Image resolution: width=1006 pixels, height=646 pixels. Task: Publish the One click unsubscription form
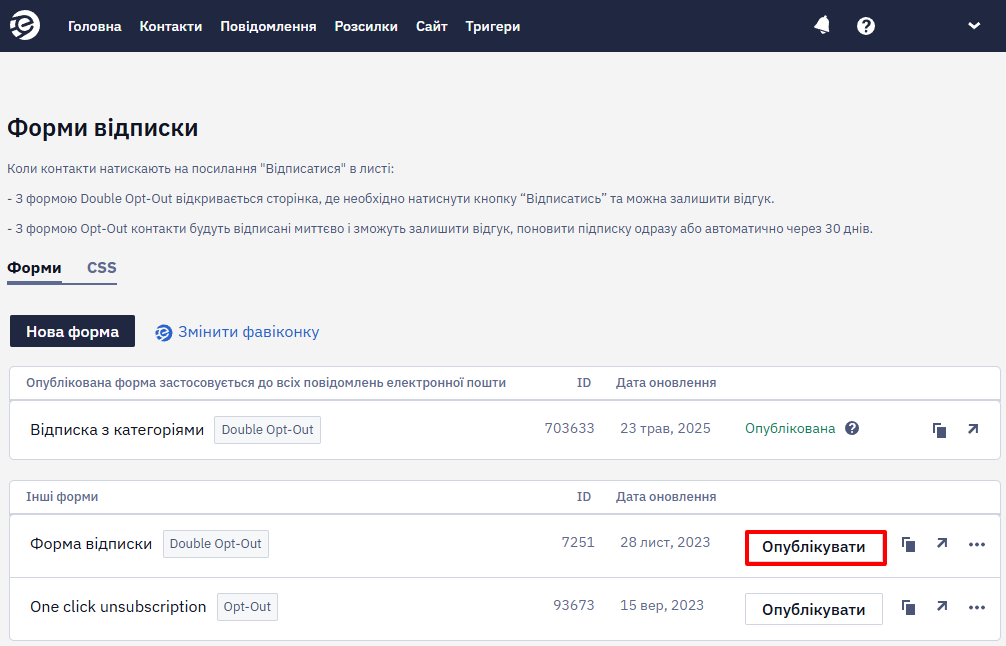(x=814, y=609)
